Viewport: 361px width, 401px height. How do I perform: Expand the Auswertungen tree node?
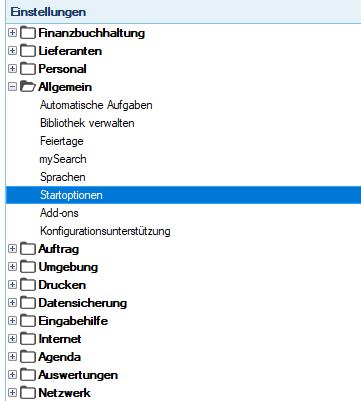[12, 375]
